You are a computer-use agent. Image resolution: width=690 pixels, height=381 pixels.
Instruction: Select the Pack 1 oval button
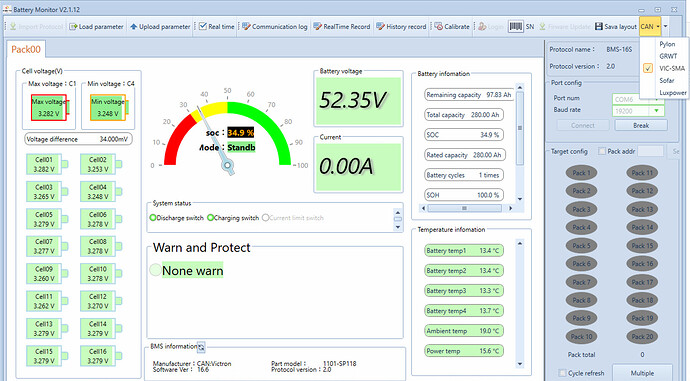(x=581, y=173)
